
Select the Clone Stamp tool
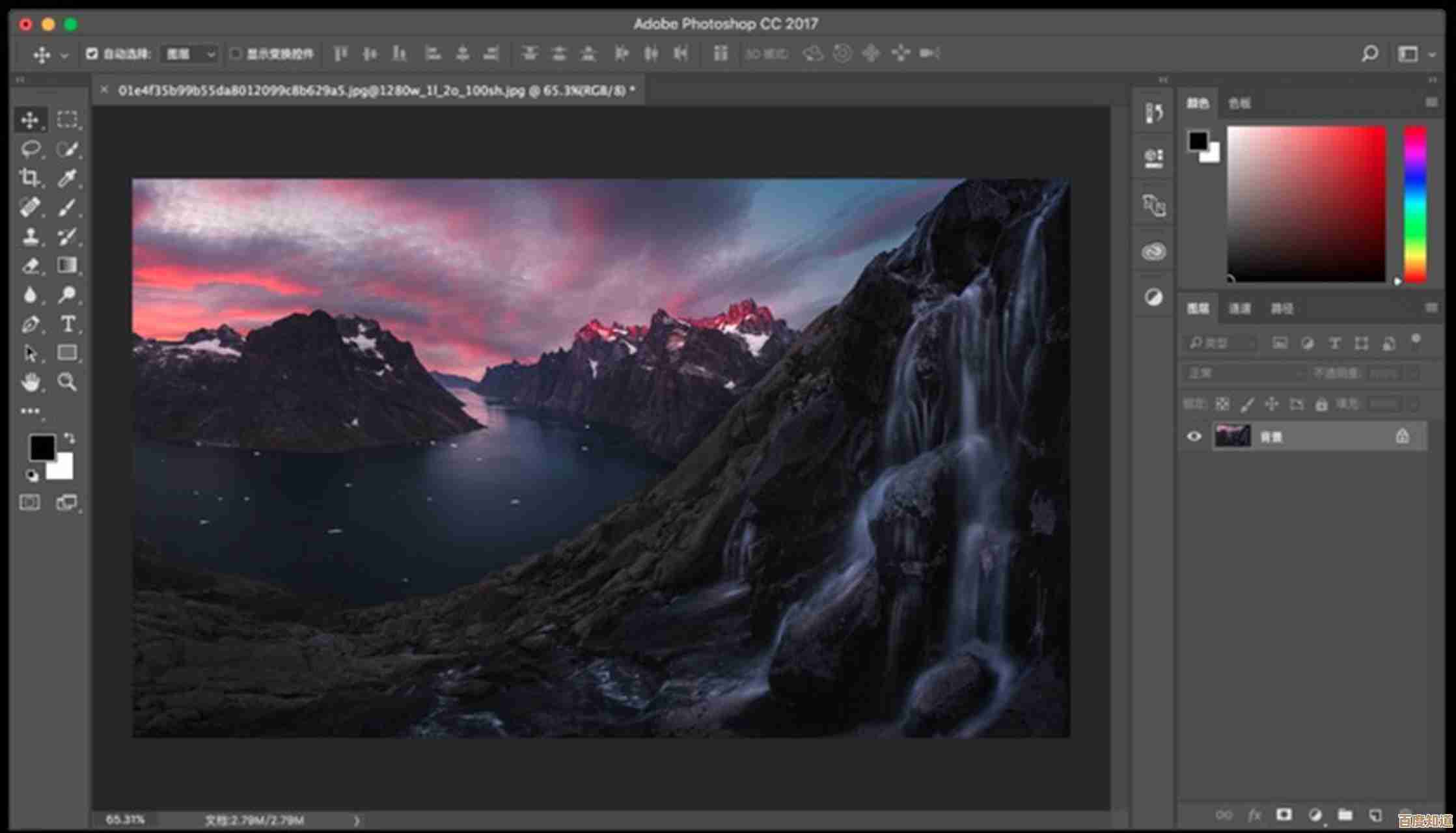(x=29, y=236)
